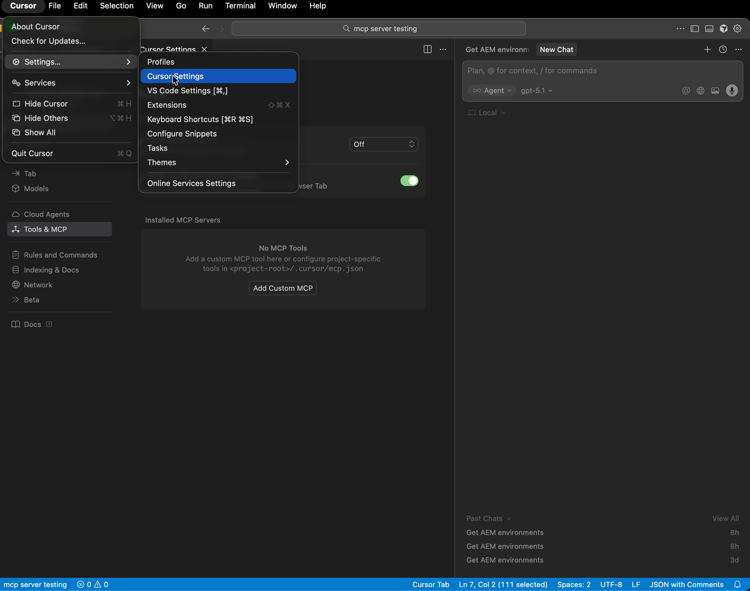Go back with the left arrow icon

pos(206,29)
